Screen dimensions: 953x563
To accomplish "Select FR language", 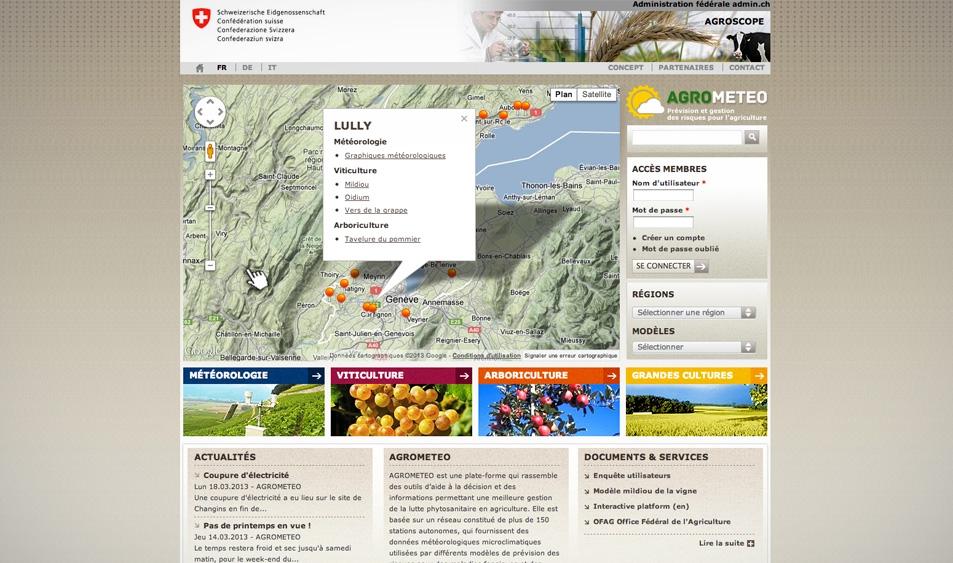I will click(x=222, y=68).
